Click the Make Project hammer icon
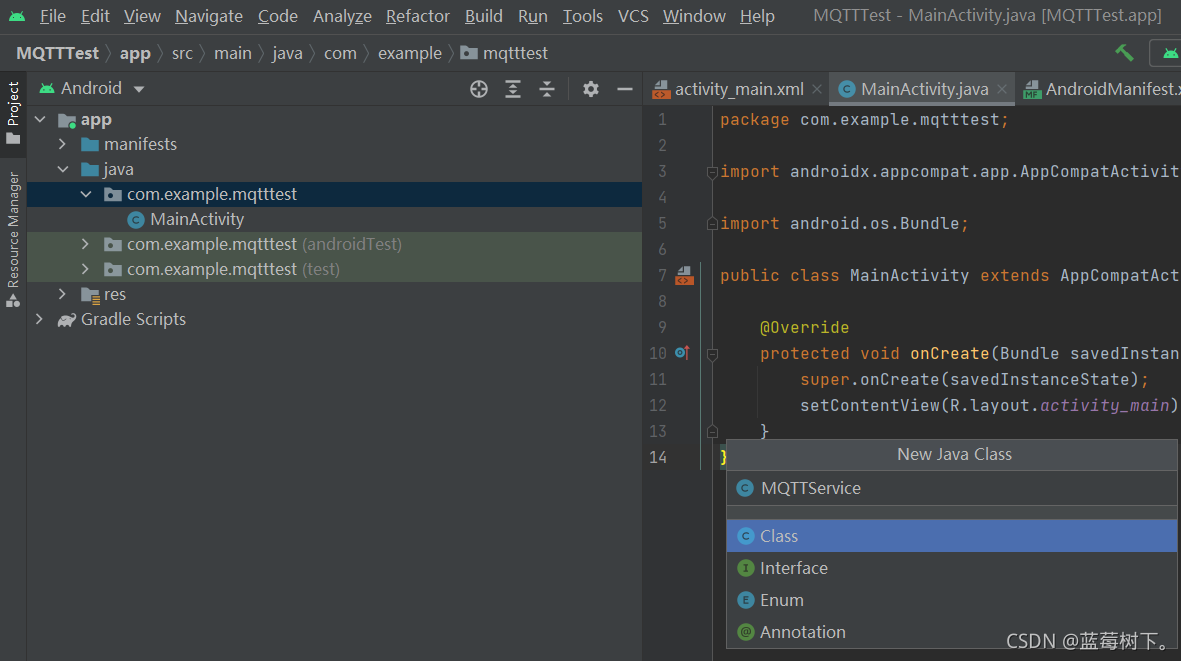Viewport: 1181px width, 661px height. pos(1124,53)
